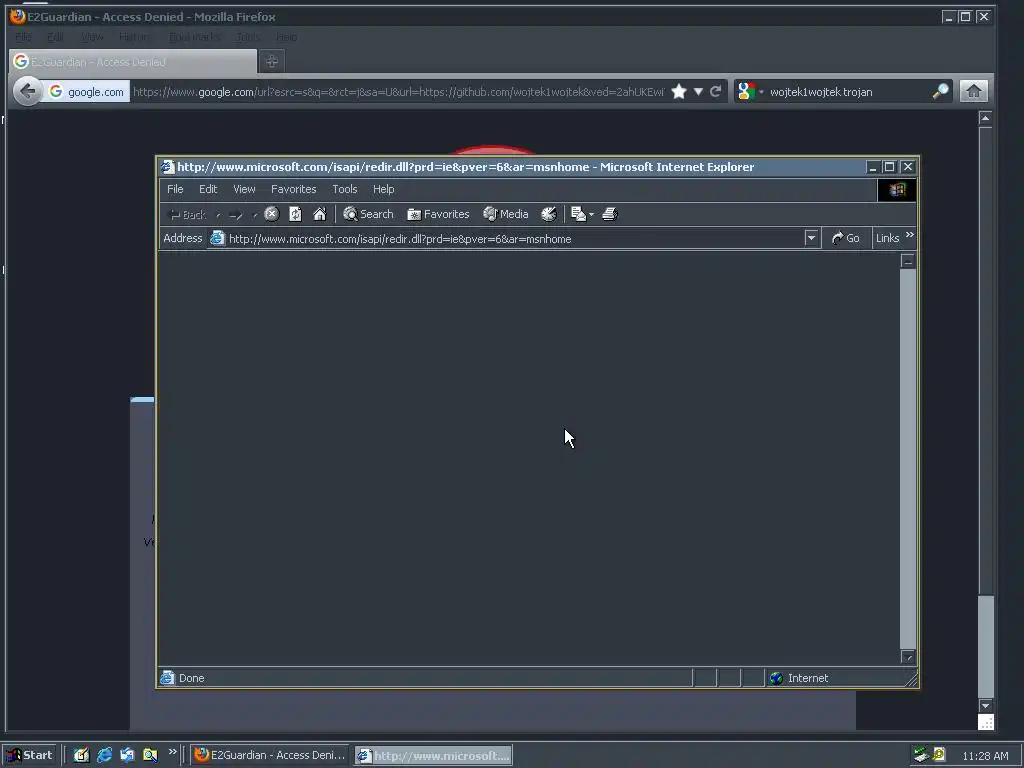Select the E2Guardian - Access Denied Firefox tab
The height and width of the screenshot is (768, 1024).
(133, 61)
